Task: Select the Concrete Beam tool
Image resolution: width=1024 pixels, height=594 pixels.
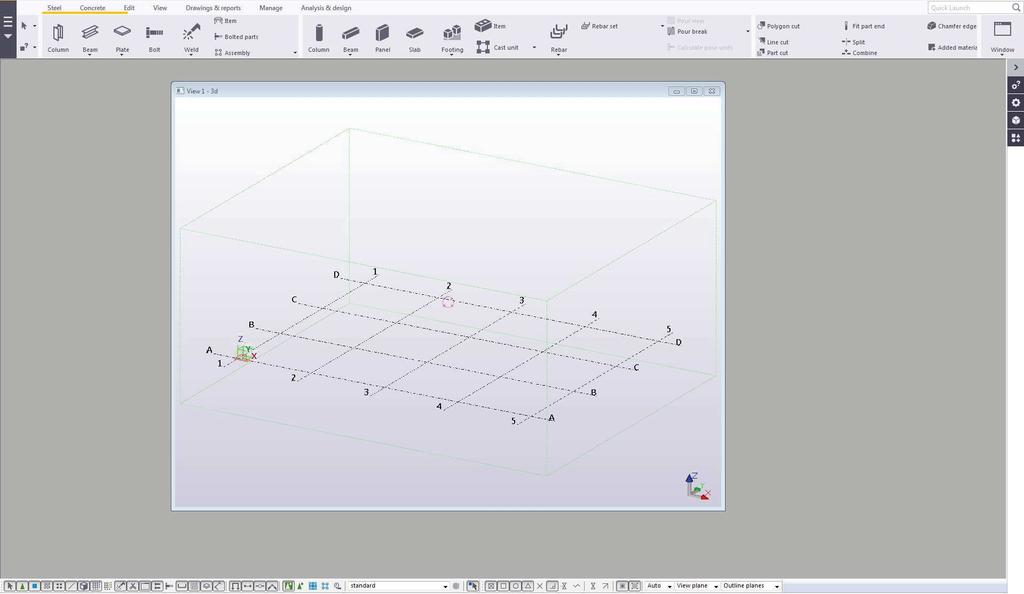Action: (351, 37)
